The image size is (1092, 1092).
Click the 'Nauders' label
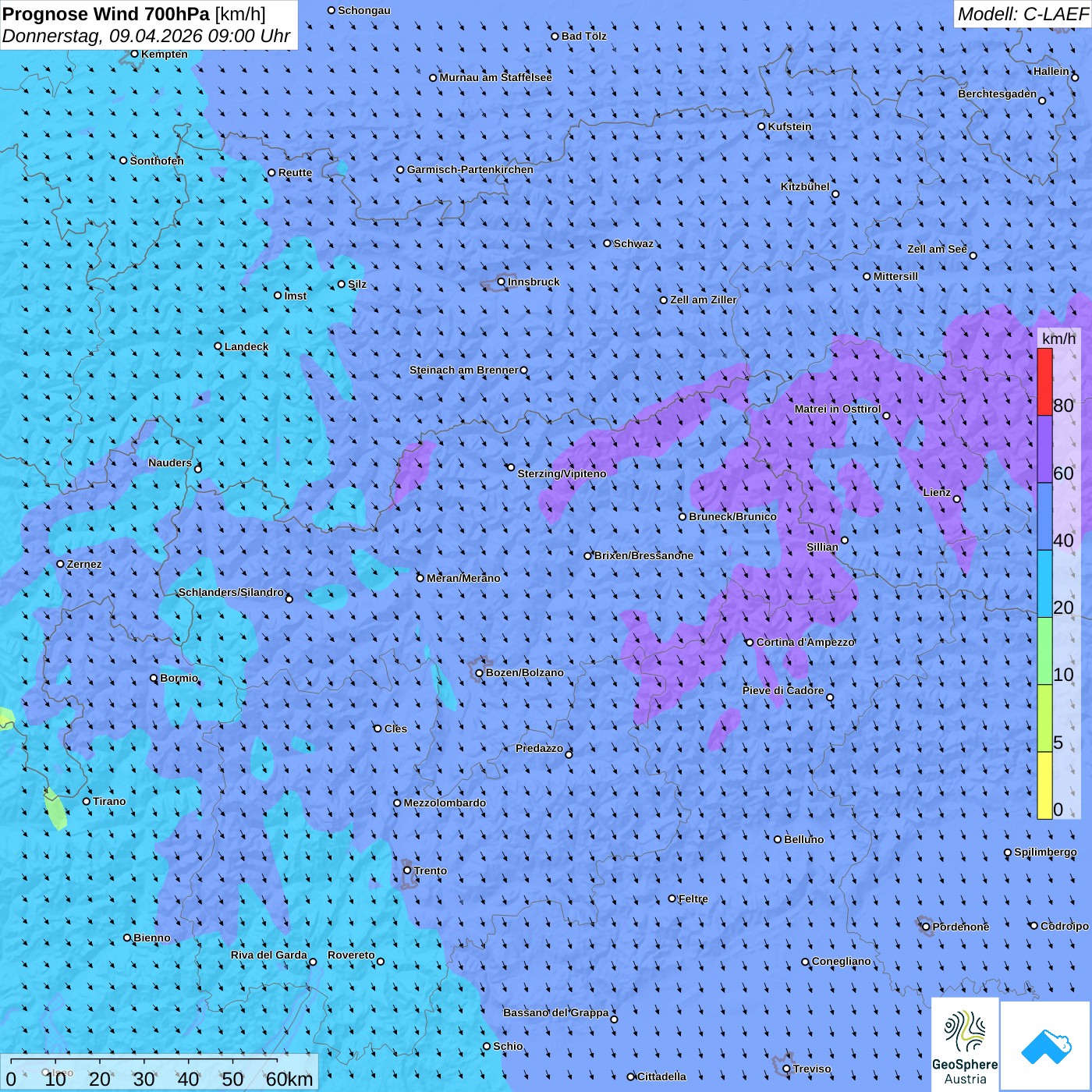(170, 463)
